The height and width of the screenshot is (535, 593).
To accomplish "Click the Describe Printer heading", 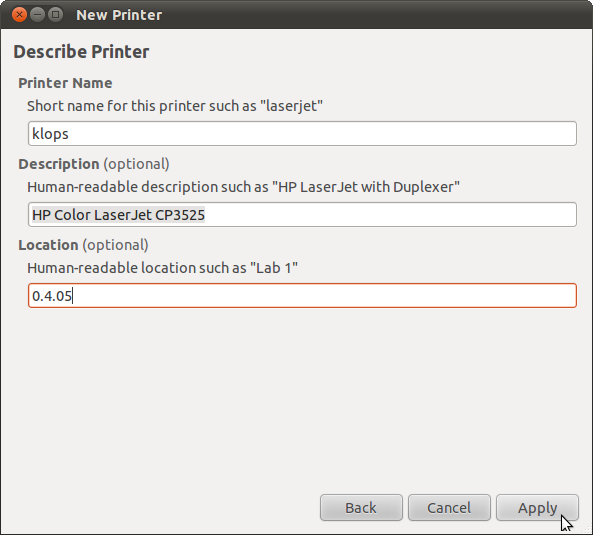I will coord(81,52).
